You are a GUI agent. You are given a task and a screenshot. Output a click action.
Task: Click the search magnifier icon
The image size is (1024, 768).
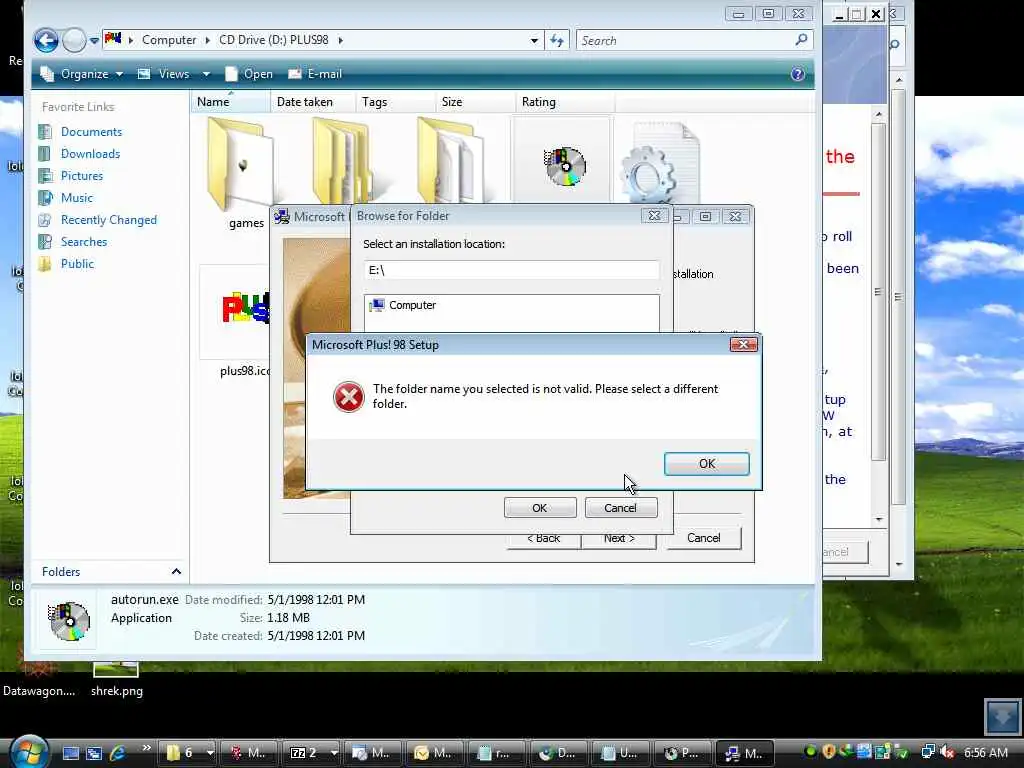pyautogui.click(x=801, y=40)
